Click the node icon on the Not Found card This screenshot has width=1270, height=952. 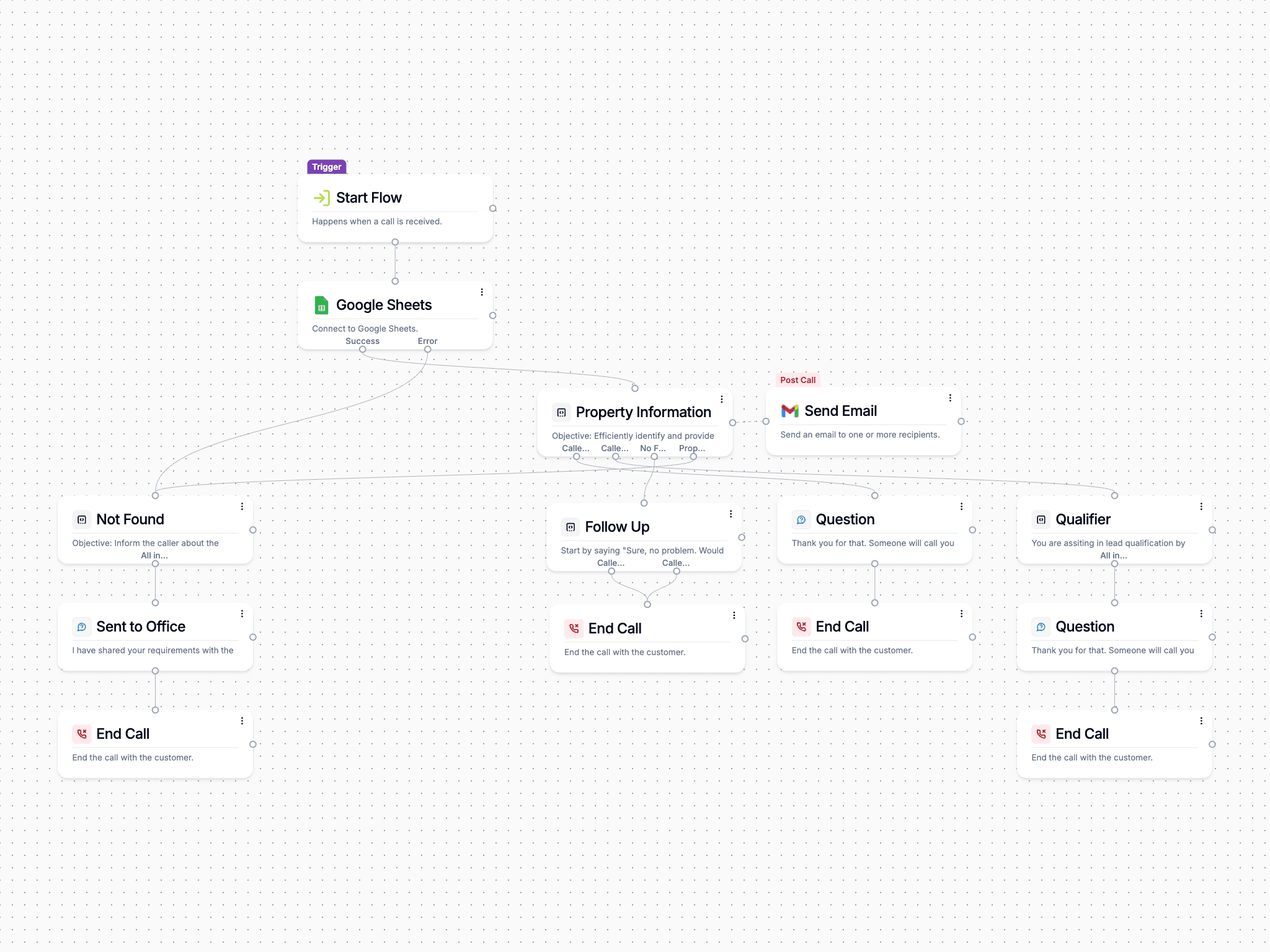[x=82, y=519]
